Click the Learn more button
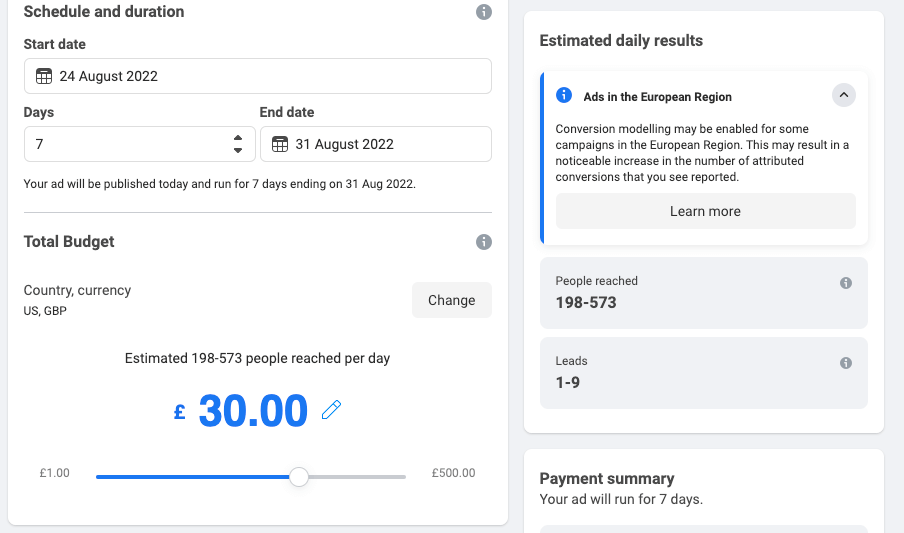Screen dimensions: 904x533 click(x=705, y=211)
